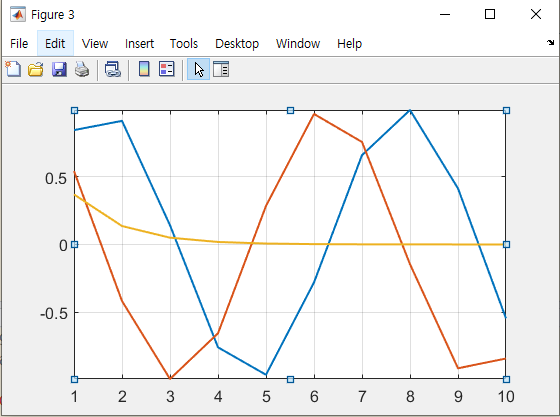560x417 pixels.
Task: Insert legend using toolbar icon
Action: click(x=167, y=69)
